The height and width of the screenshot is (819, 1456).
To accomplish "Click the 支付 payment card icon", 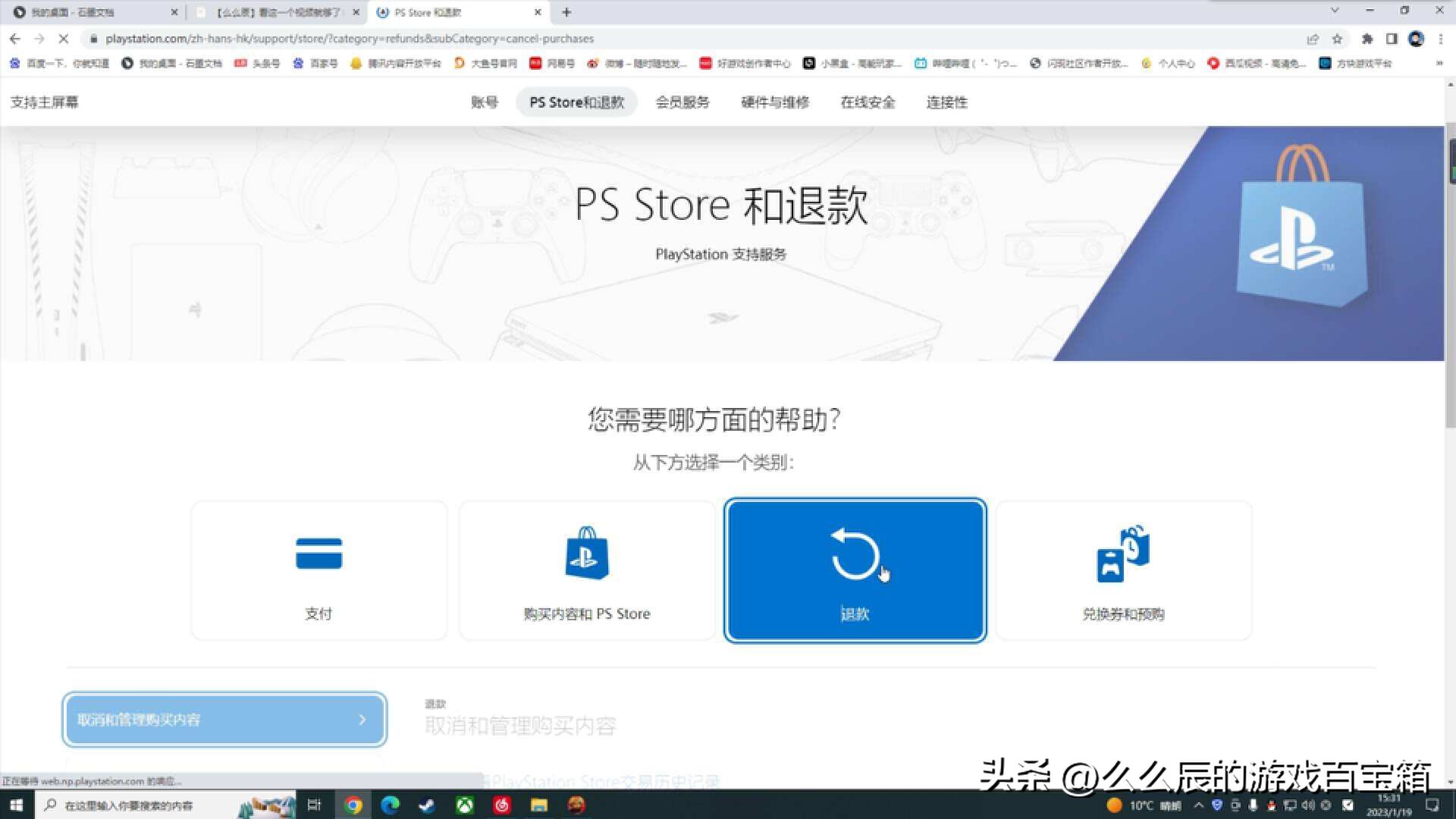I will point(318,554).
